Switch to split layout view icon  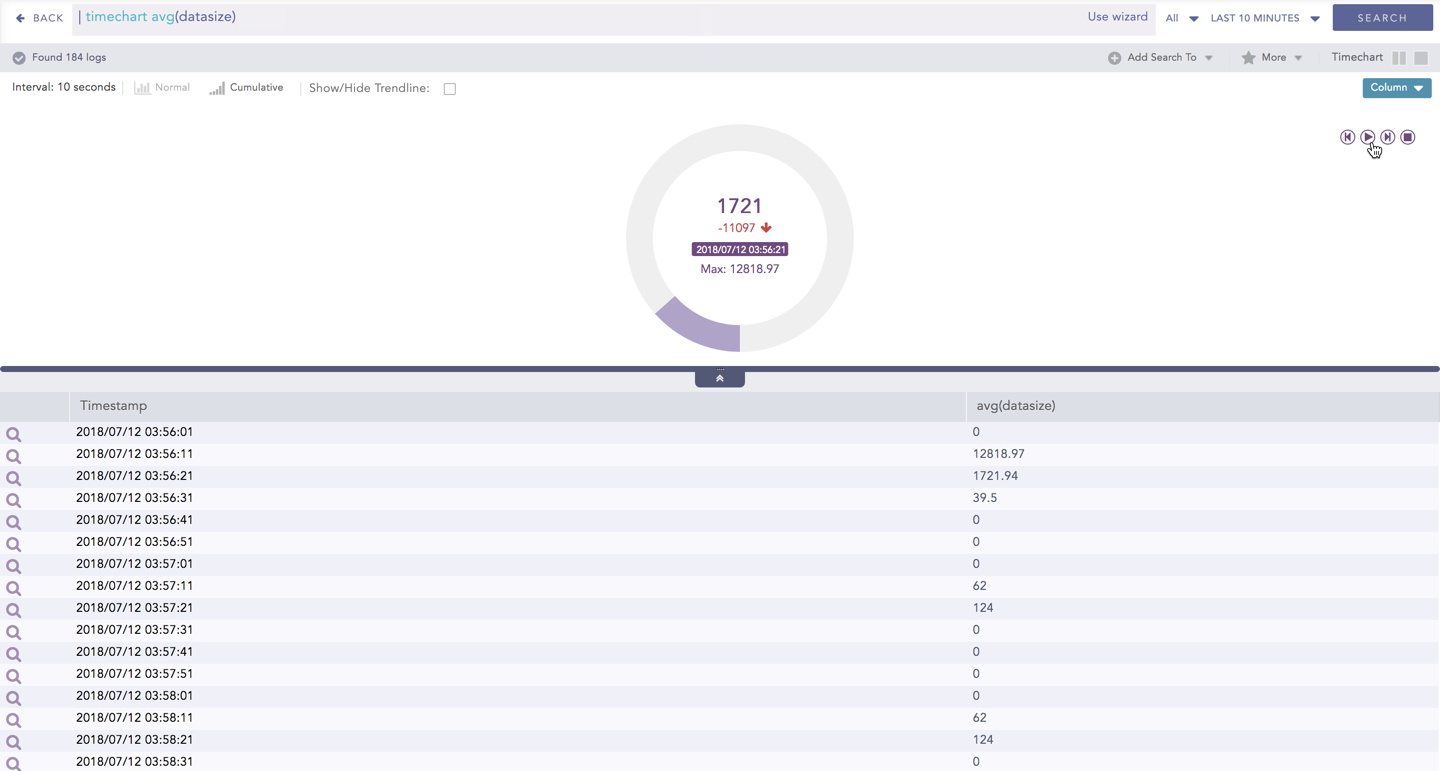[x=1399, y=58]
